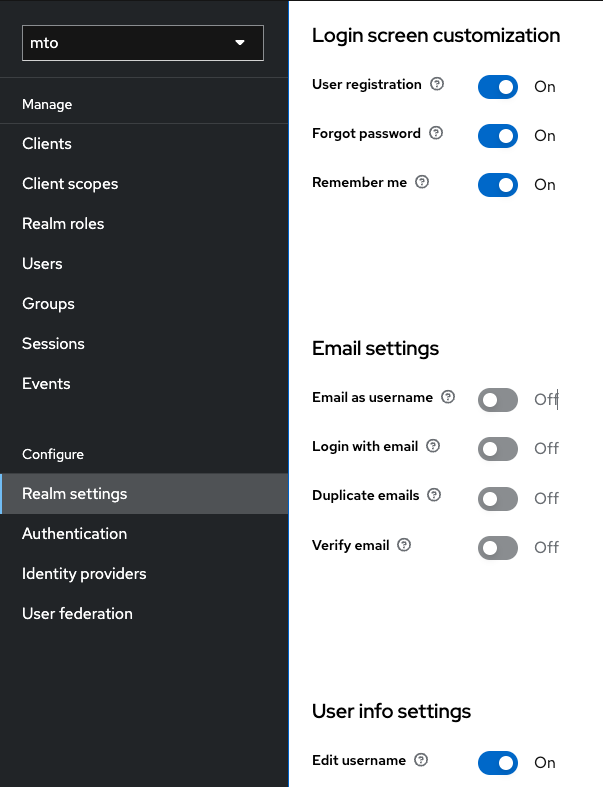This screenshot has height=787, width=603.
Task: Open help tooltip for Email as username
Action: click(x=448, y=397)
